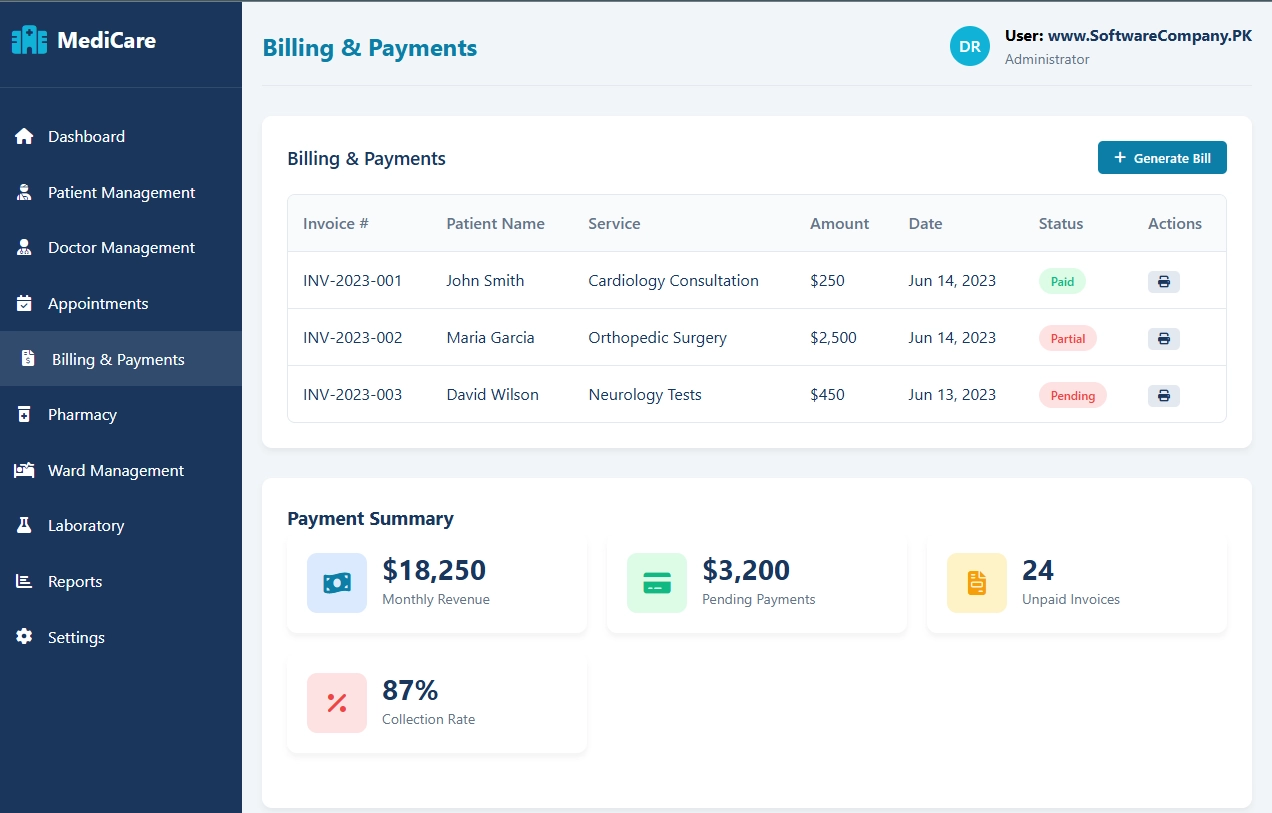Open the www.SoftwareCompany.PK link

point(1149,34)
